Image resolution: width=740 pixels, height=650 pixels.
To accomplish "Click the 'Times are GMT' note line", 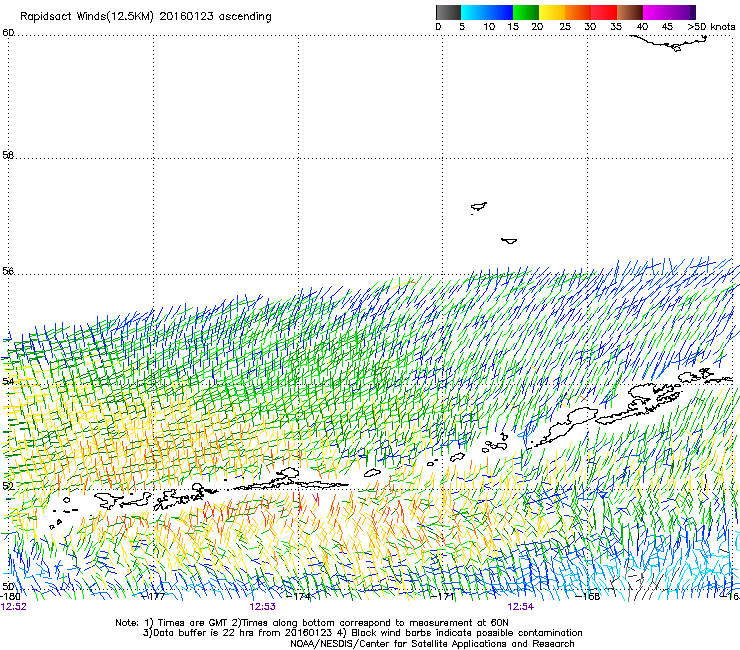I will (312, 623).
